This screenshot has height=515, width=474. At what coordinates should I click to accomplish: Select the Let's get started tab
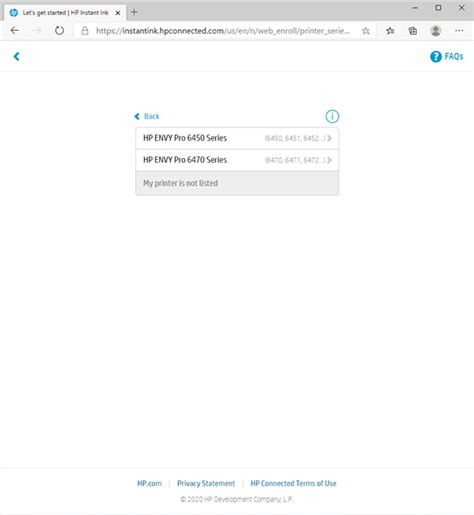click(65, 13)
